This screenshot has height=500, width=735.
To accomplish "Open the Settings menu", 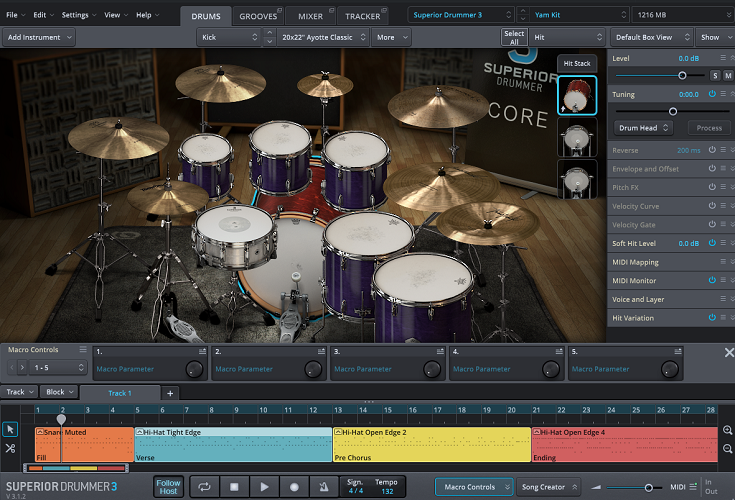I will pos(79,15).
